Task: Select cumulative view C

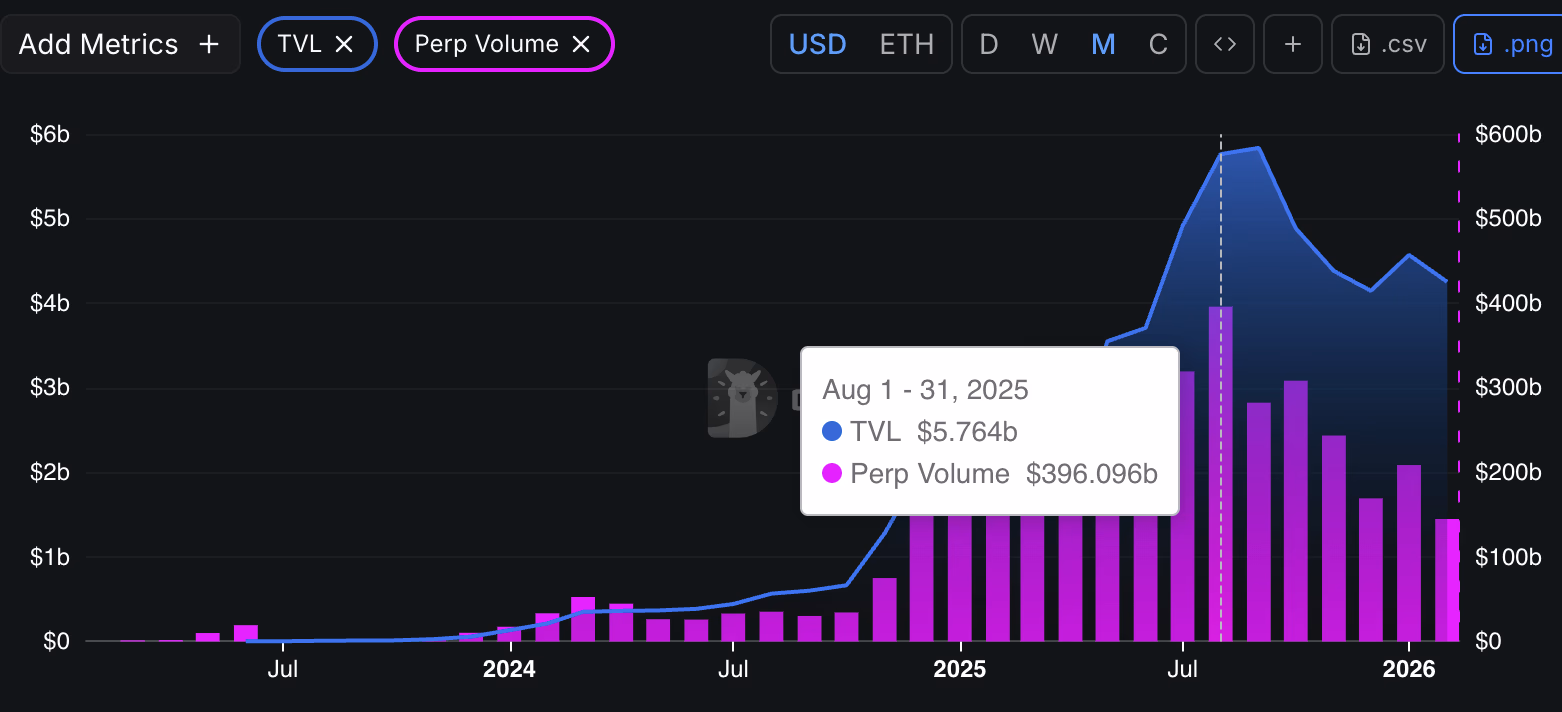Action: (1158, 44)
